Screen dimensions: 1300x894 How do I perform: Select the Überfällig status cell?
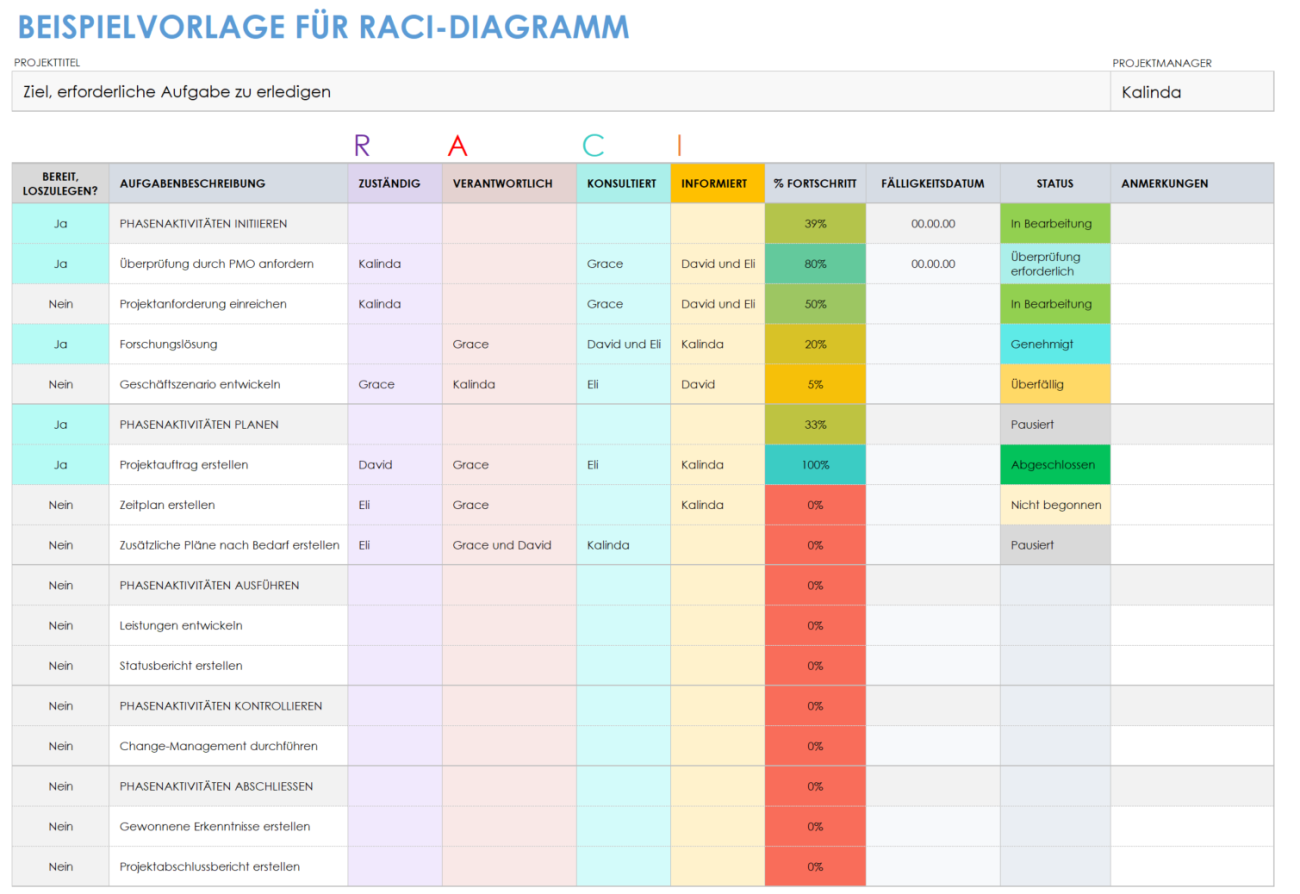click(x=1054, y=383)
